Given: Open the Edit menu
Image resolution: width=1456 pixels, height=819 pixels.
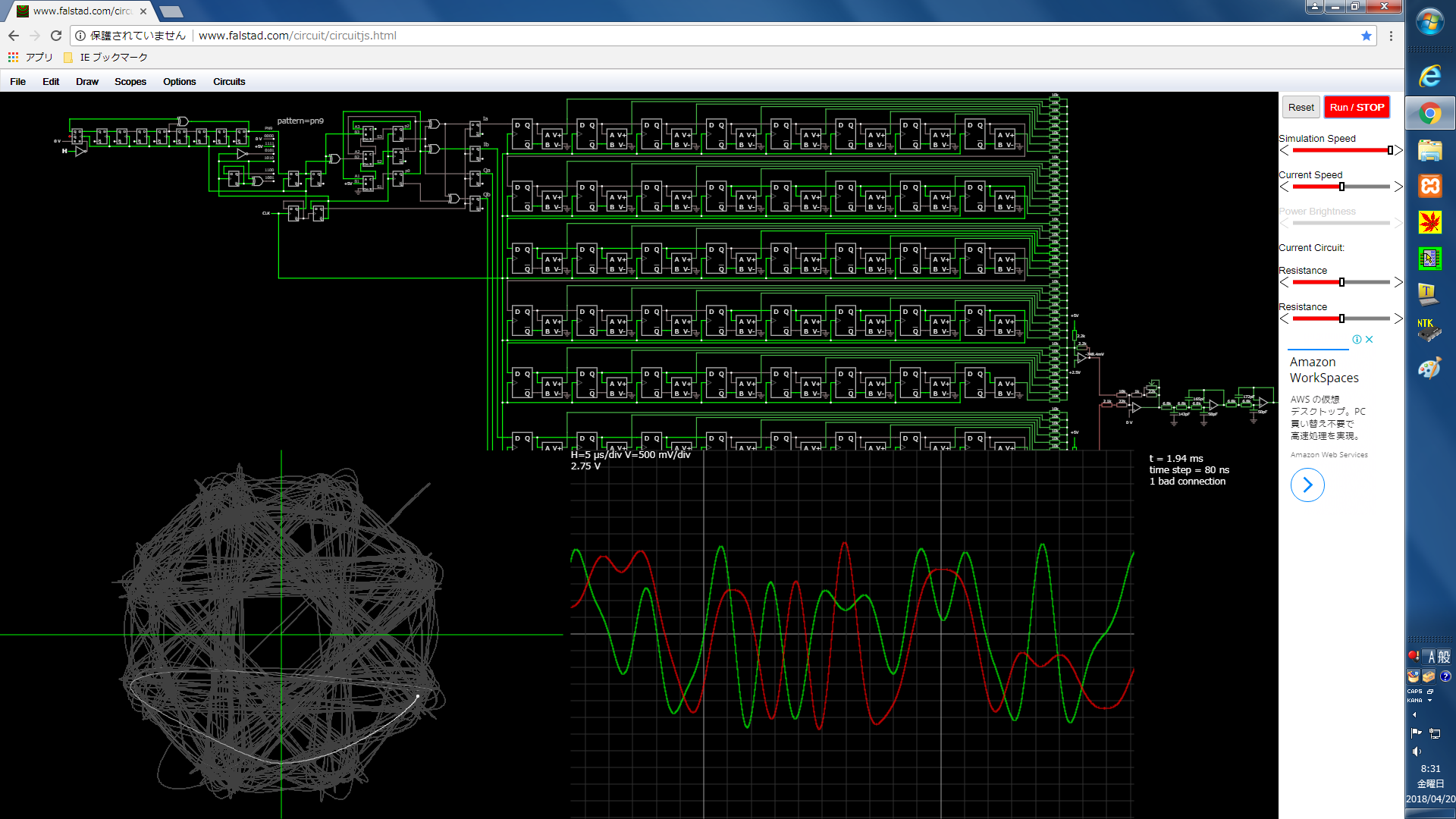Looking at the screenshot, I should coord(51,82).
